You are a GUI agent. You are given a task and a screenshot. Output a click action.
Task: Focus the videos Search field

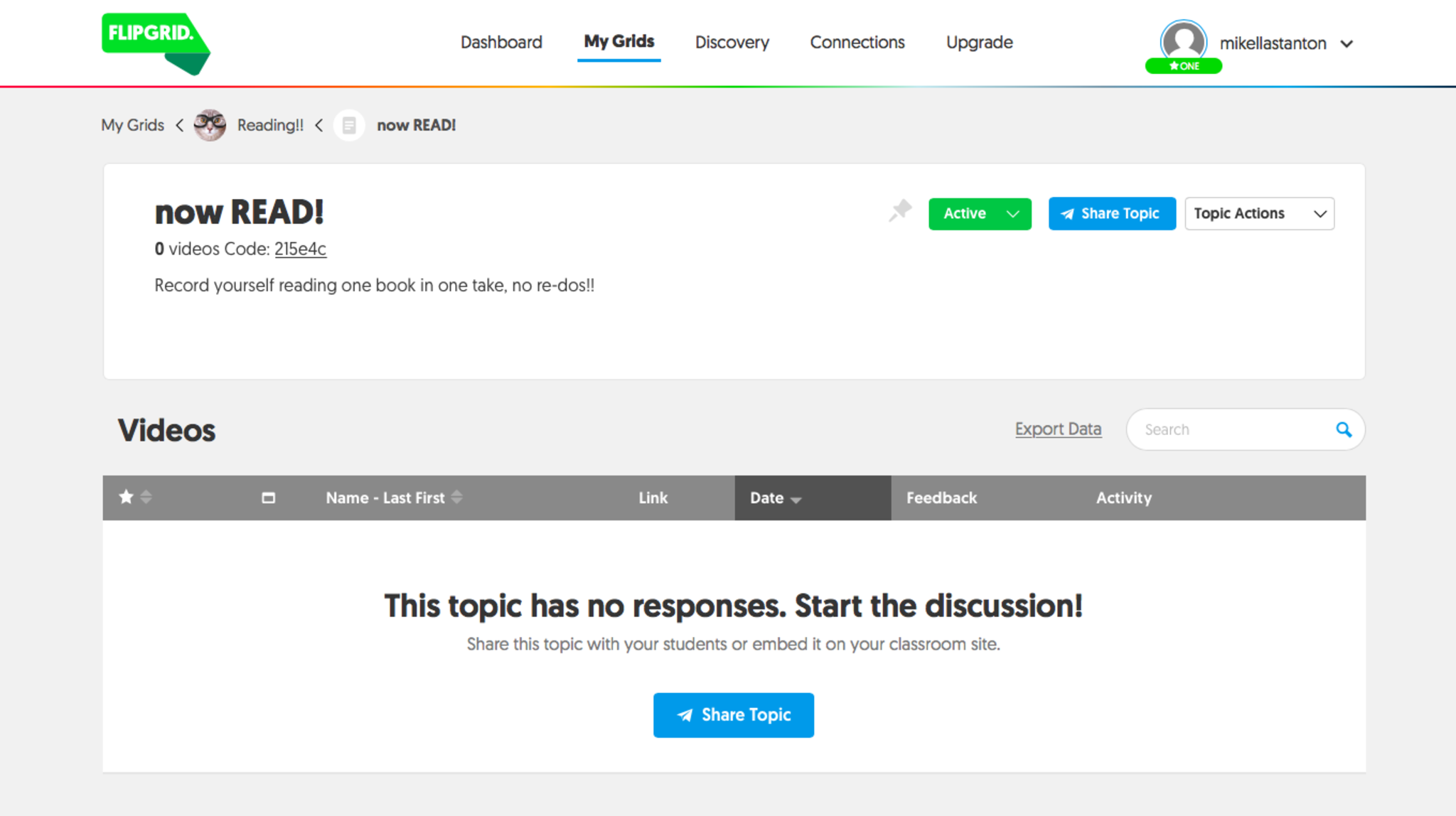[1233, 429]
